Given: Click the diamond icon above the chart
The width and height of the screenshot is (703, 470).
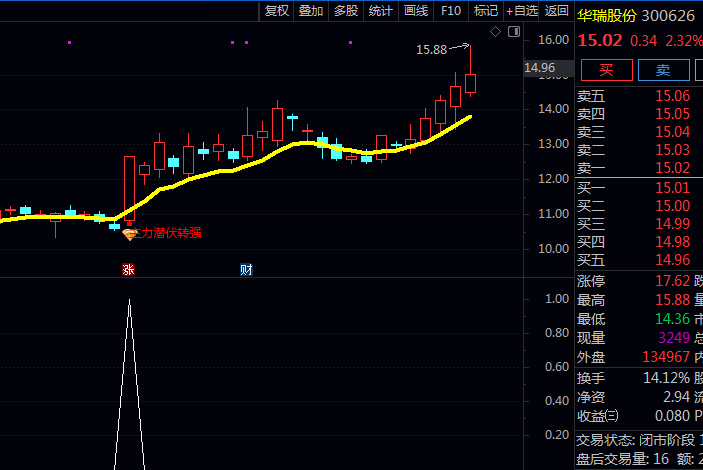Looking at the screenshot, I should (x=495, y=31).
